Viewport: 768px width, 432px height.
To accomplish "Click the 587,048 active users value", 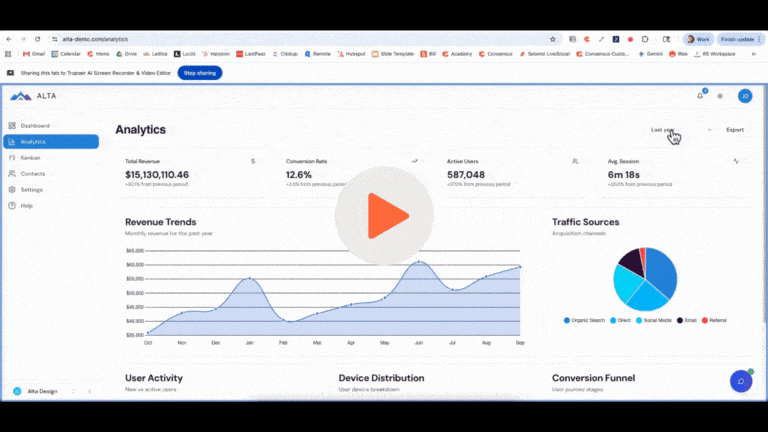I will click(466, 175).
